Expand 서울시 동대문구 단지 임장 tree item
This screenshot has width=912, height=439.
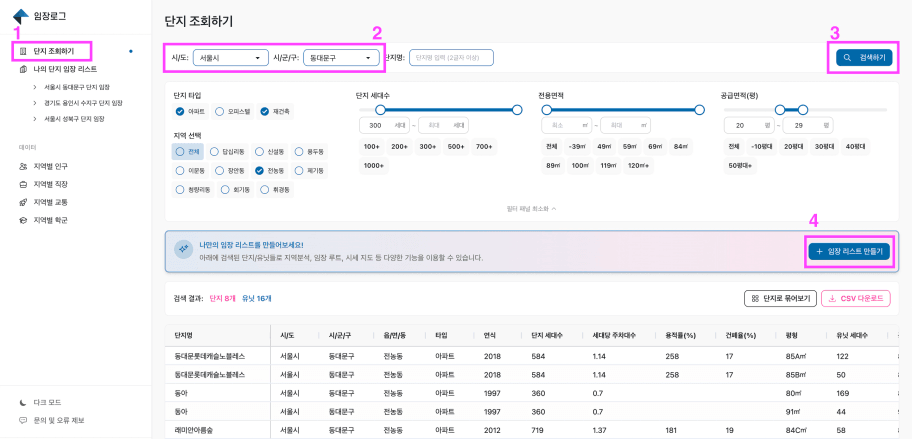coord(35,87)
